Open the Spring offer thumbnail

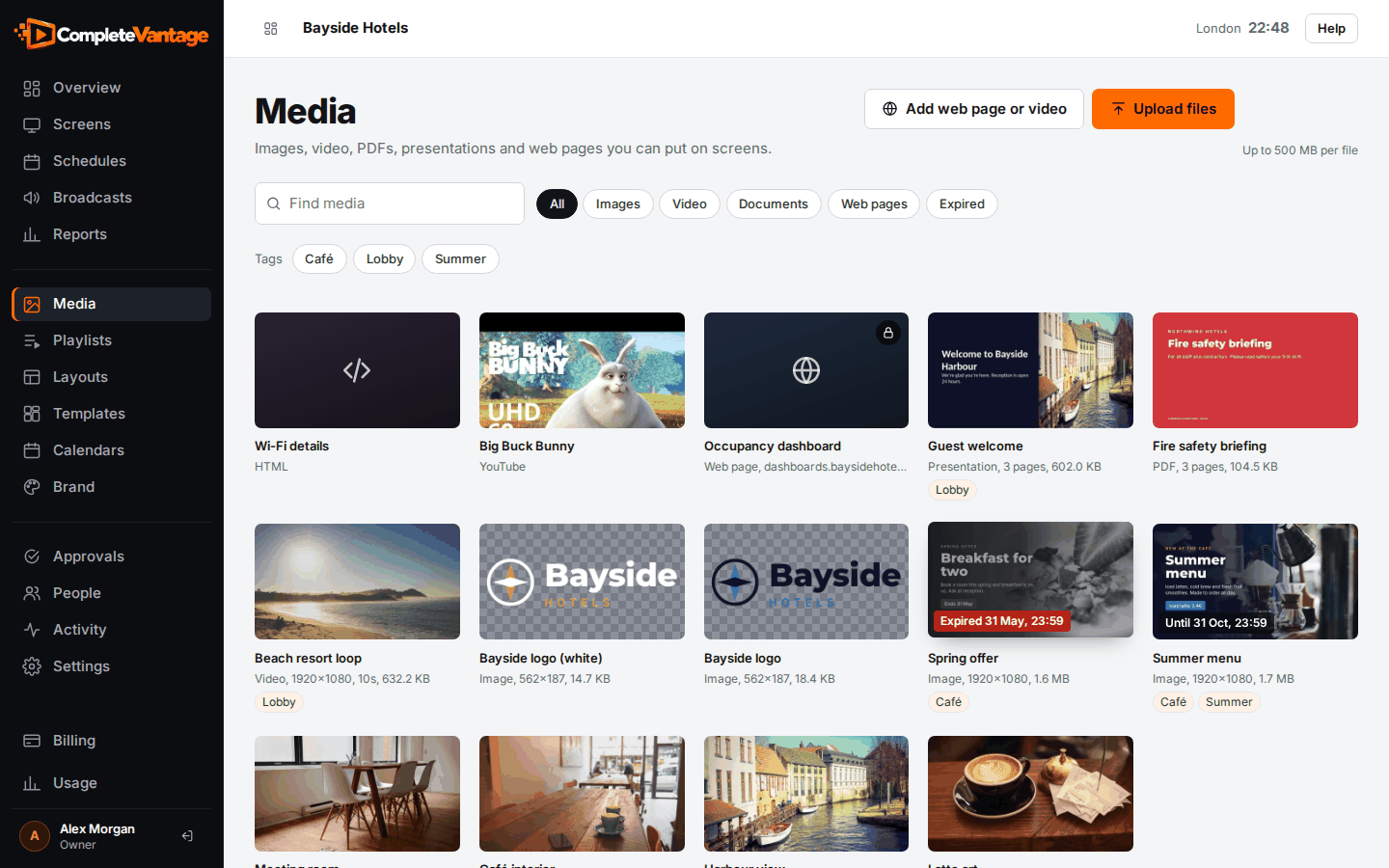click(1030, 580)
